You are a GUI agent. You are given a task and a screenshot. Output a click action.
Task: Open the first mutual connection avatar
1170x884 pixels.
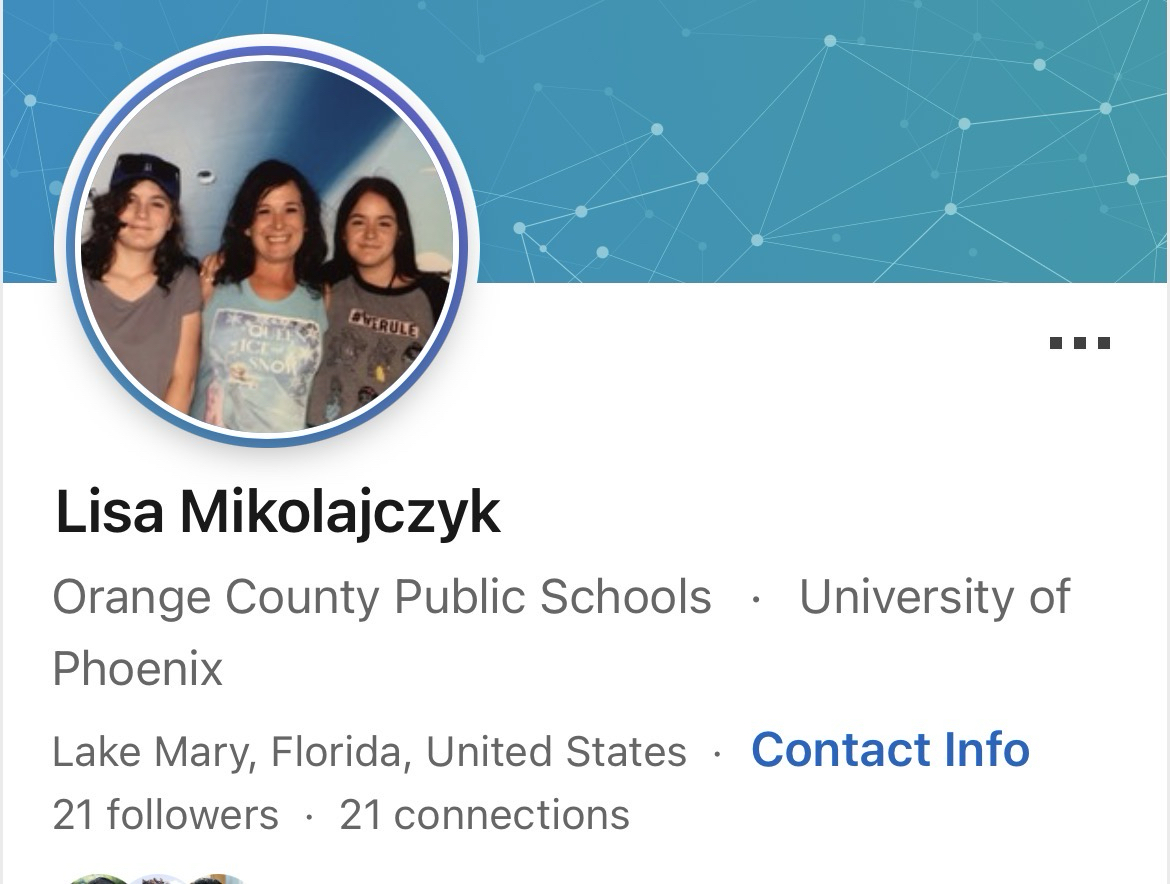click(98, 879)
